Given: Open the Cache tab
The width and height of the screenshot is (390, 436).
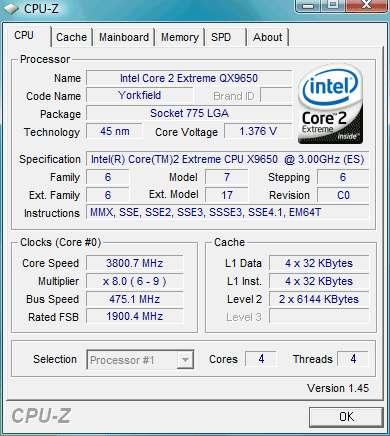Looking at the screenshot, I should pos(71,37).
